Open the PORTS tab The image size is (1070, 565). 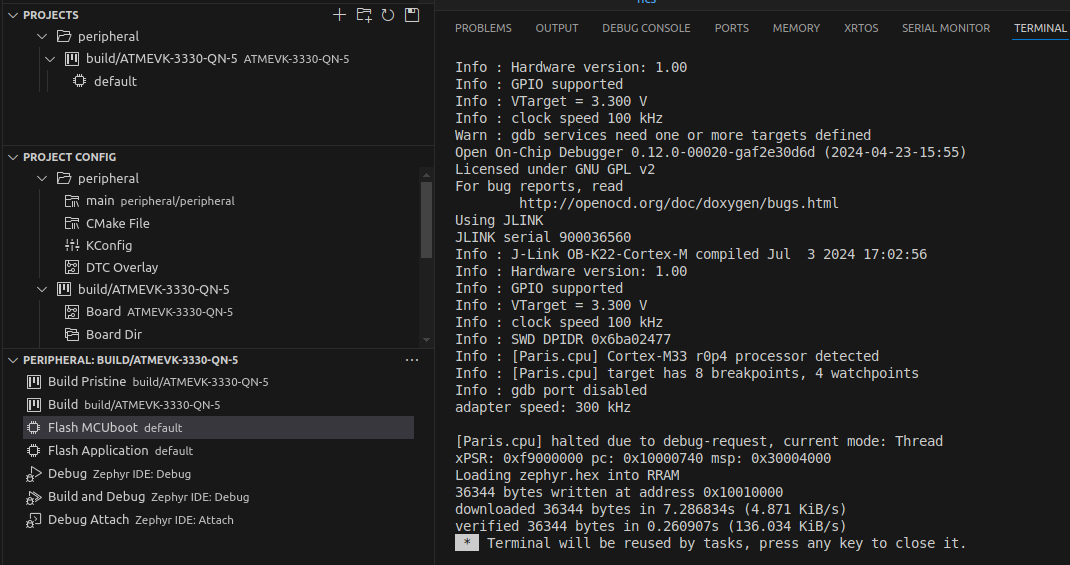click(732, 28)
